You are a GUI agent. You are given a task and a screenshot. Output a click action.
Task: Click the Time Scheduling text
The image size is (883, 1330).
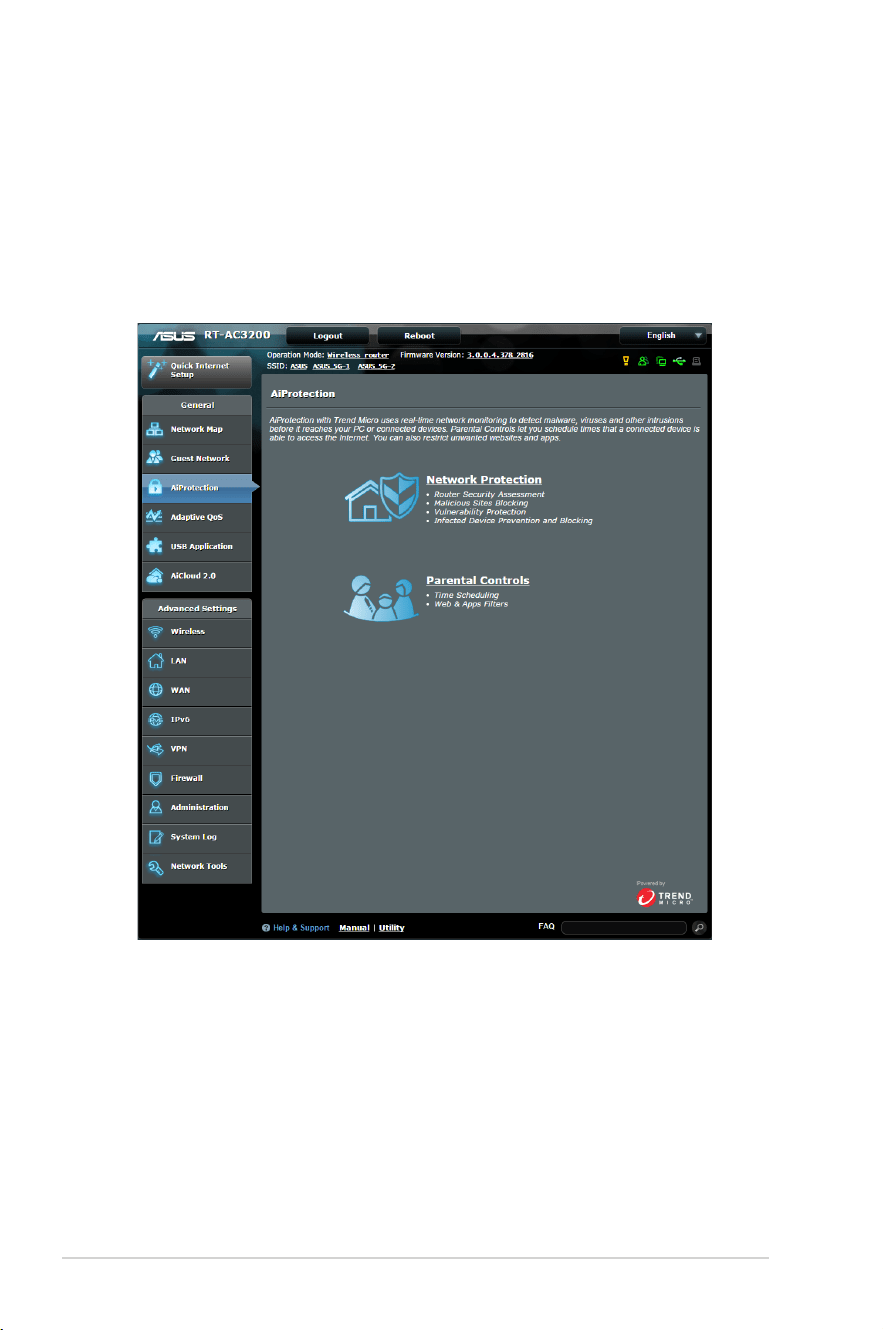pos(466,595)
